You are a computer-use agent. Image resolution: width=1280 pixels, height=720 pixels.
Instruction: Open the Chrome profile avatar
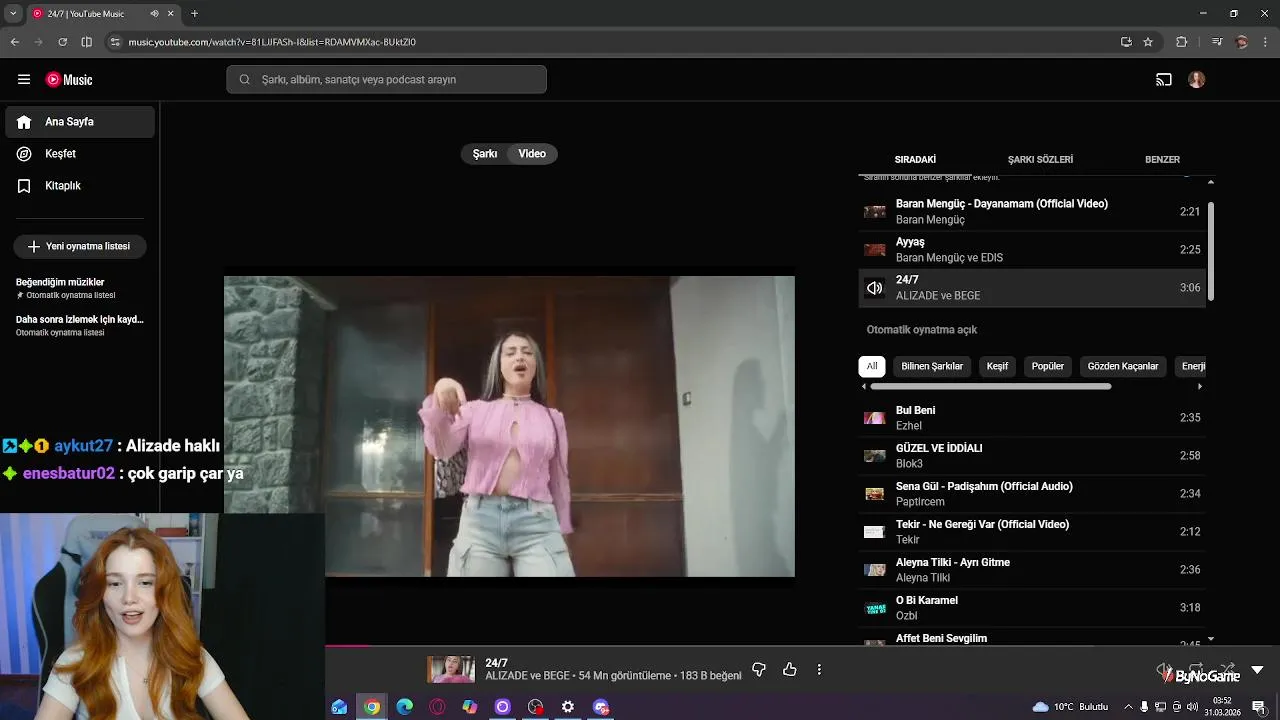pos(1242,42)
